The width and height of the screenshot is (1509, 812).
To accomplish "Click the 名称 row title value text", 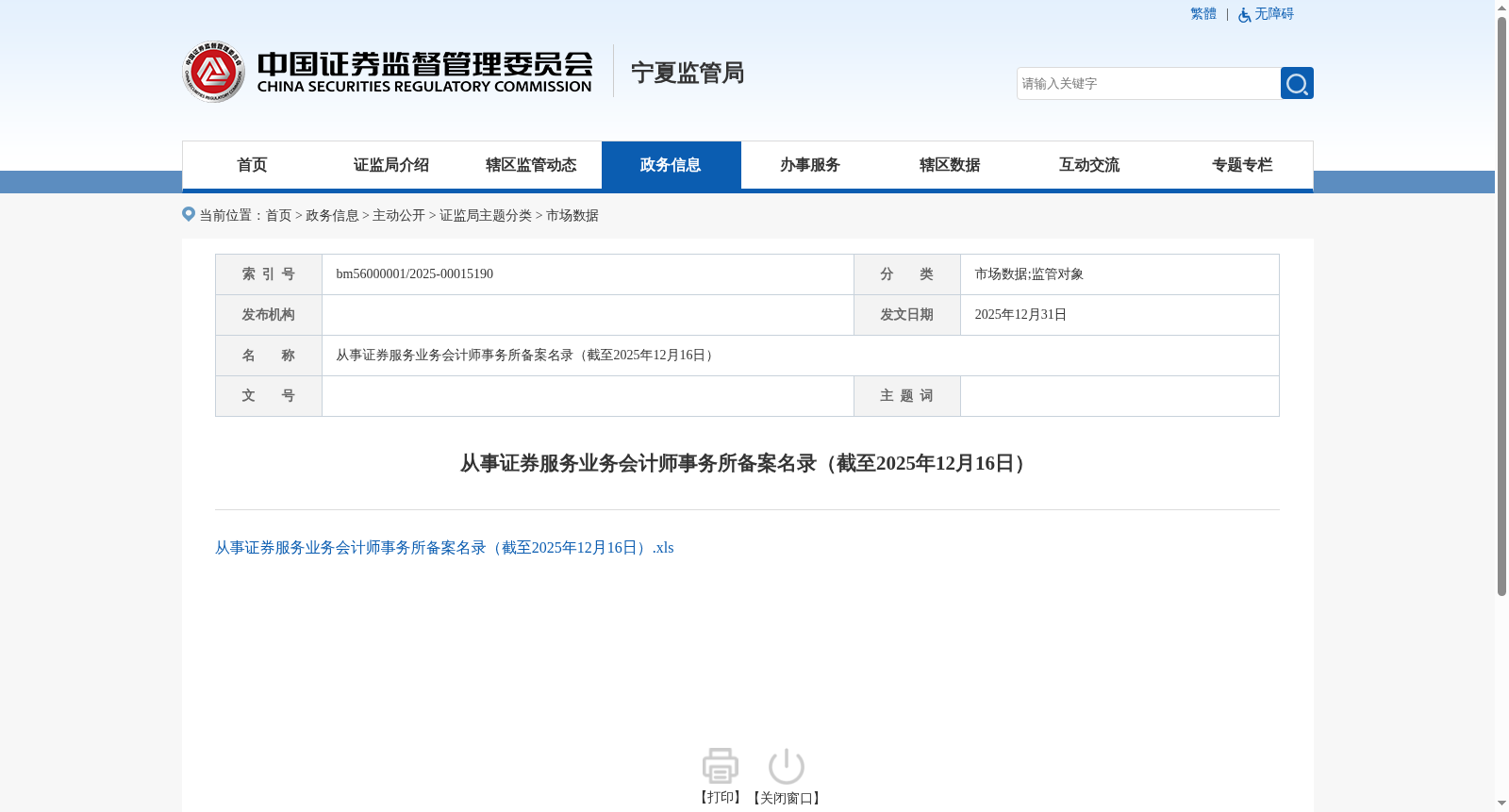I will tap(527, 356).
